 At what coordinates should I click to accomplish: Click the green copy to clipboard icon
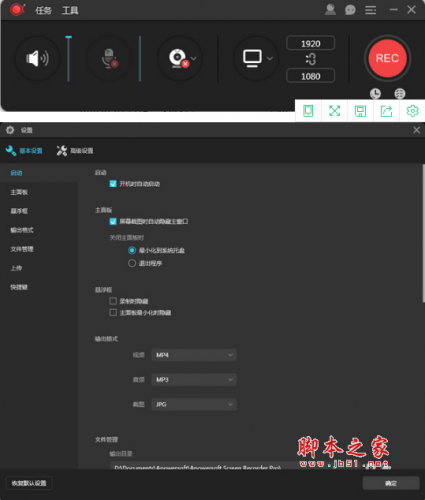click(x=308, y=111)
